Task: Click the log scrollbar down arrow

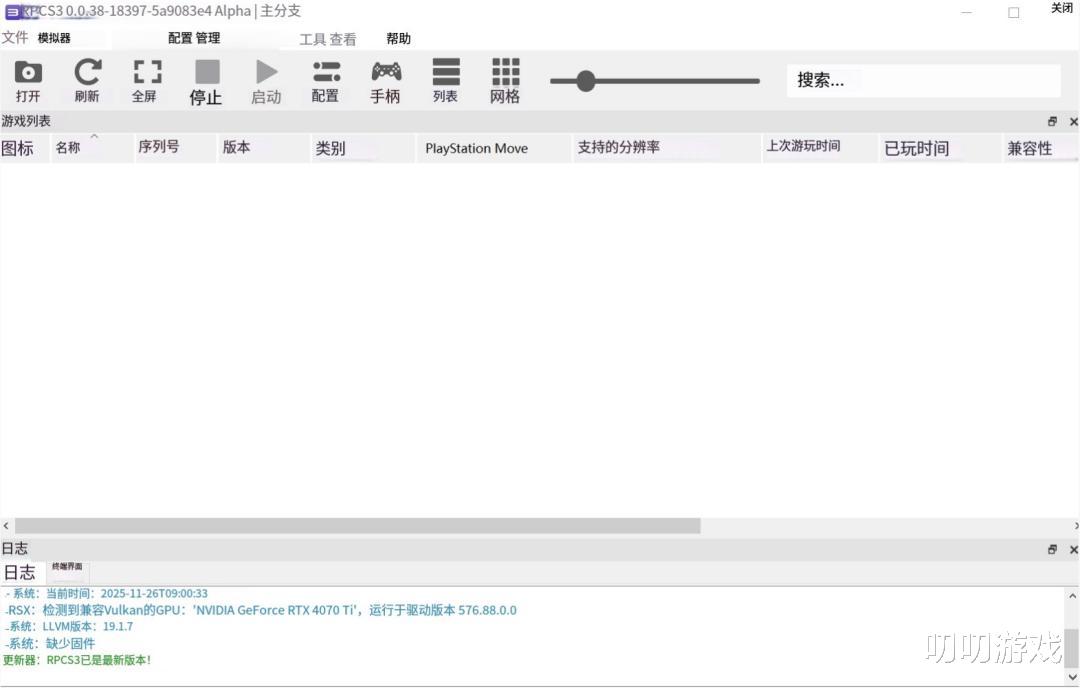Action: (1072, 678)
